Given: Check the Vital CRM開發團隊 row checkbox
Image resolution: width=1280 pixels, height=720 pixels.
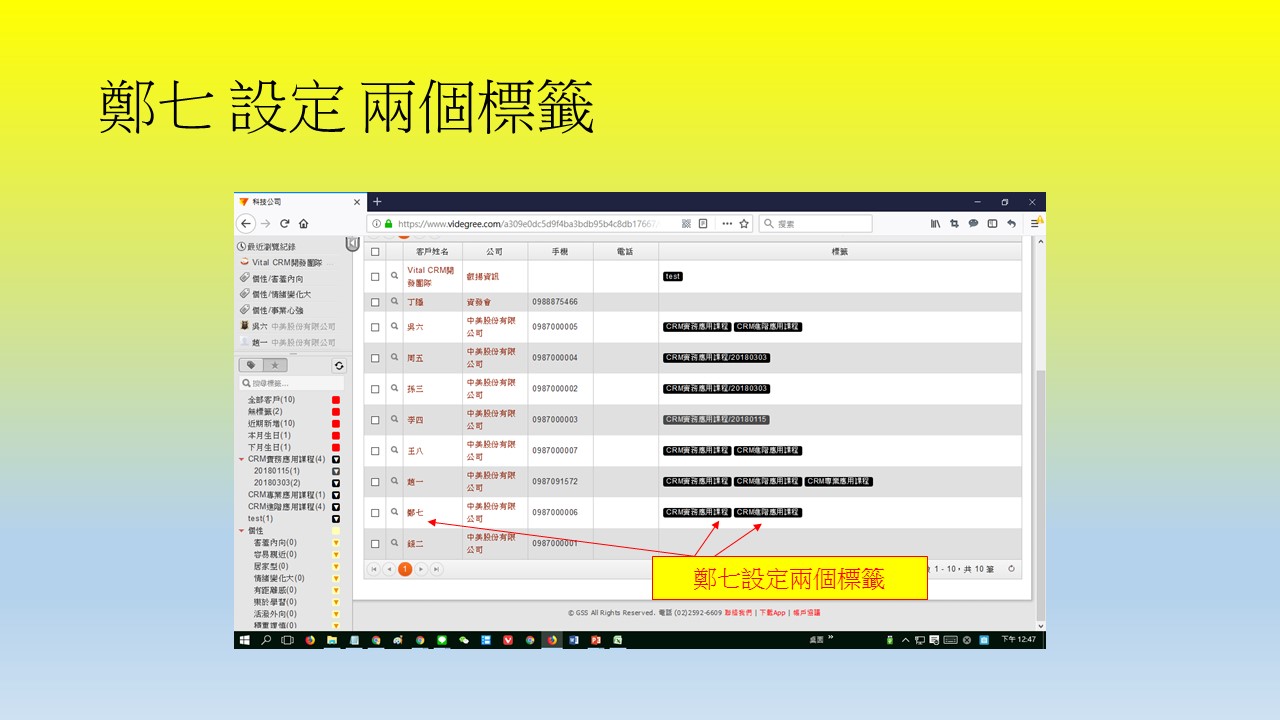Looking at the screenshot, I should point(375,277).
